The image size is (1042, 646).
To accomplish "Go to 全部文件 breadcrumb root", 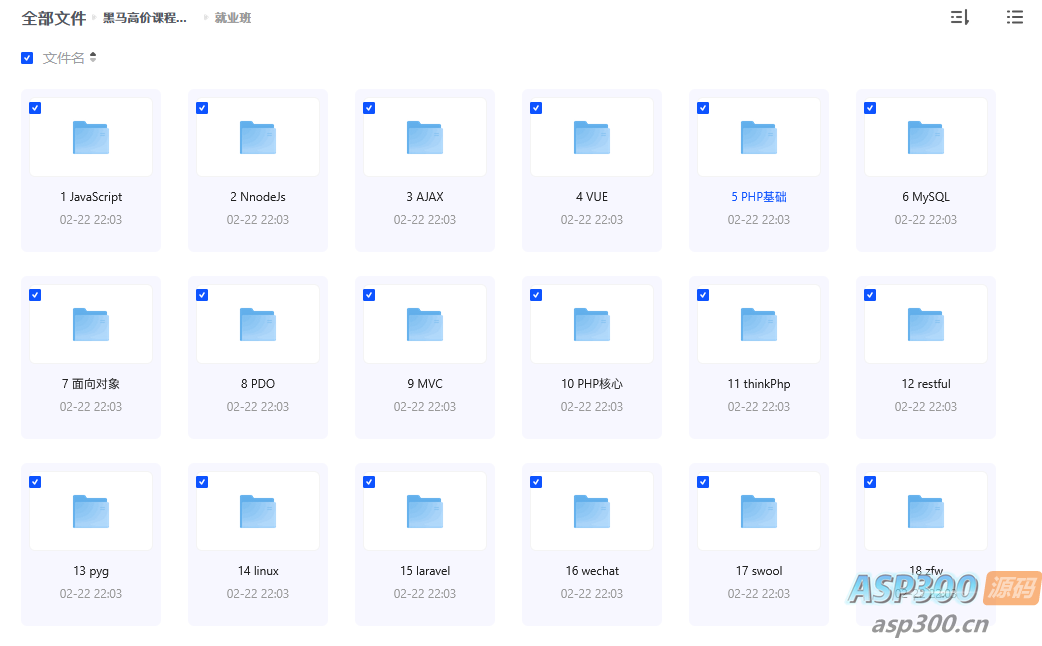I will pos(54,18).
